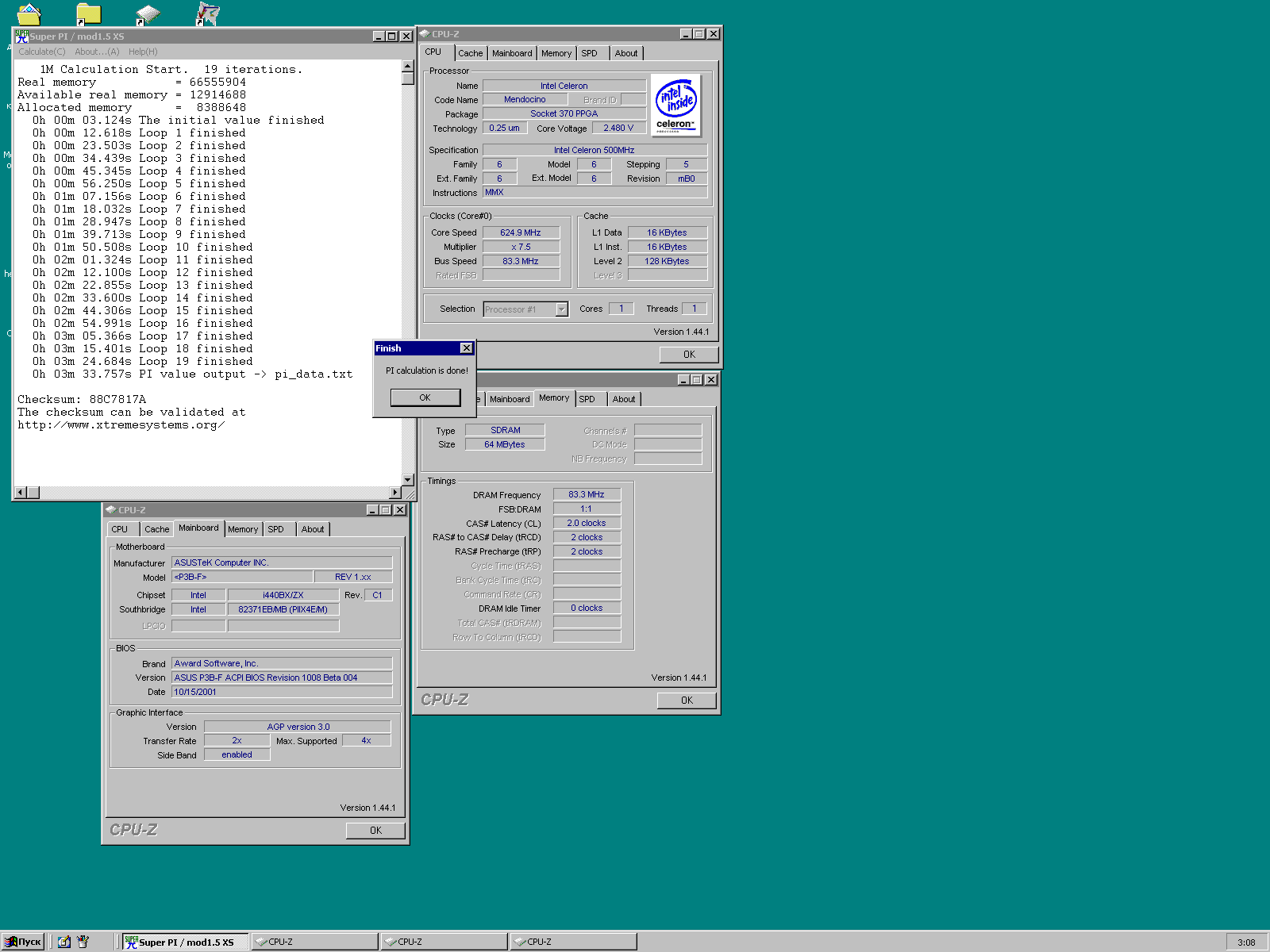
Task: Open the wizard hat shortcut on desktop
Action: click(207, 13)
